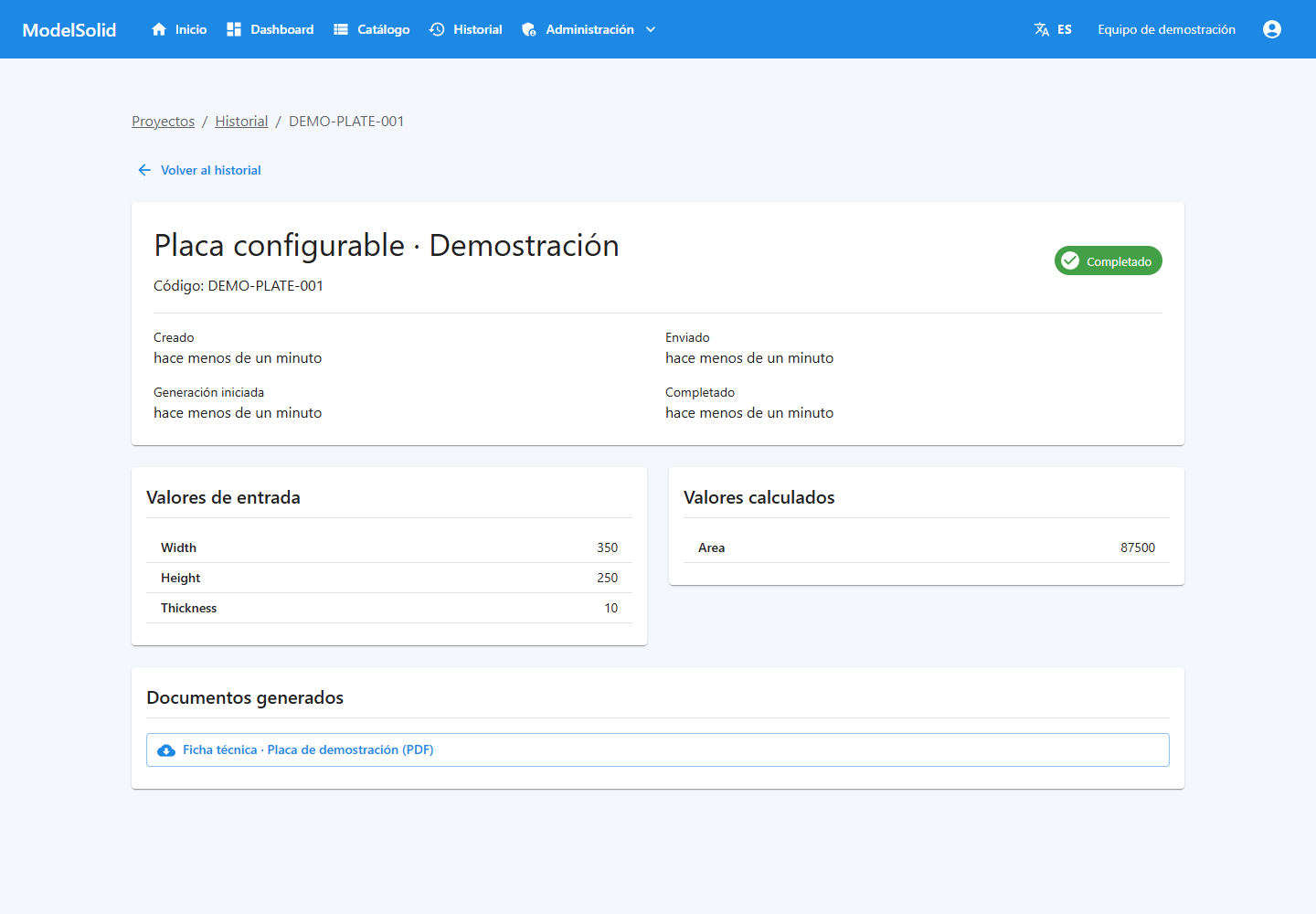
Task: Click the Area value 87500
Action: [1138, 547]
